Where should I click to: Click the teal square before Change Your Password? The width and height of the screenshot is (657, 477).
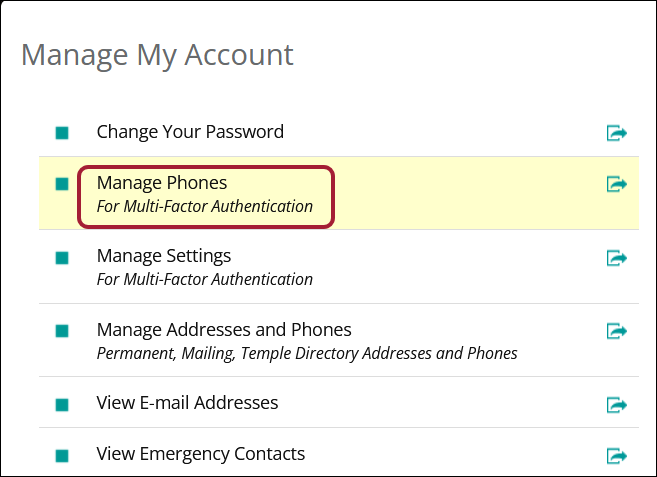[62, 132]
